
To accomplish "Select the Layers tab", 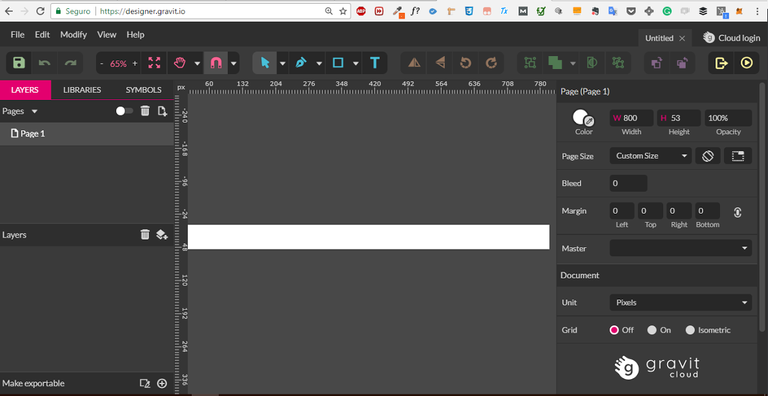I will [25, 90].
